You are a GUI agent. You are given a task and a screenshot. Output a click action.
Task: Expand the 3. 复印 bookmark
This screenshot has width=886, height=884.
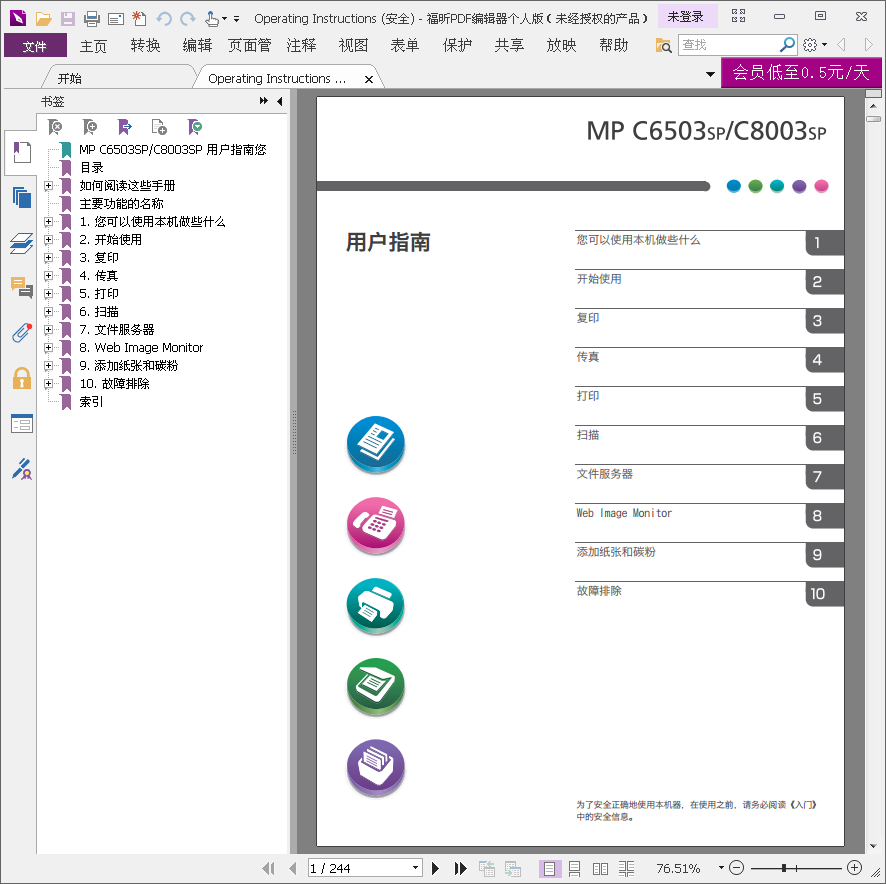point(49,258)
